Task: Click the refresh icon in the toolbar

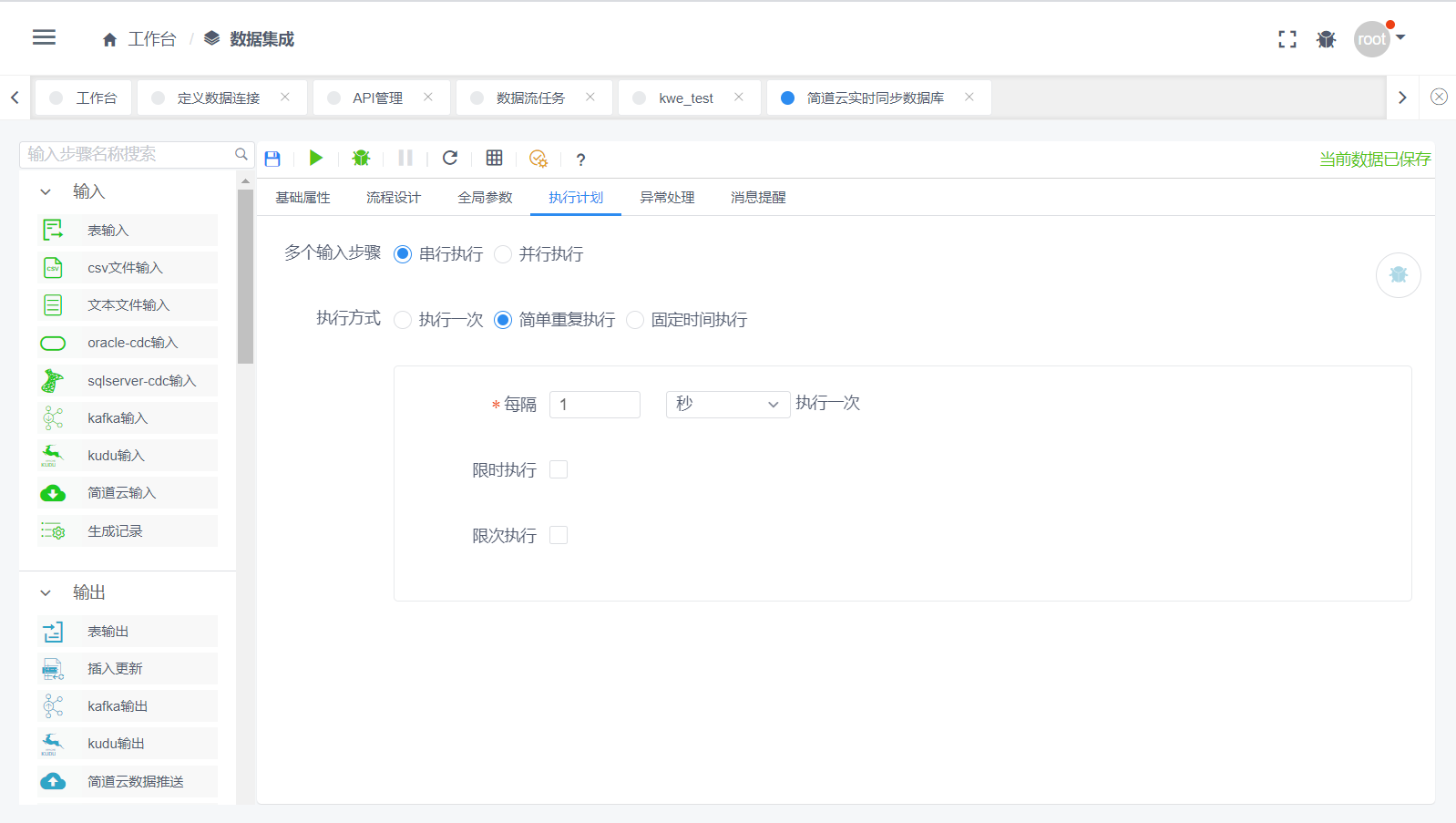Action: [450, 158]
